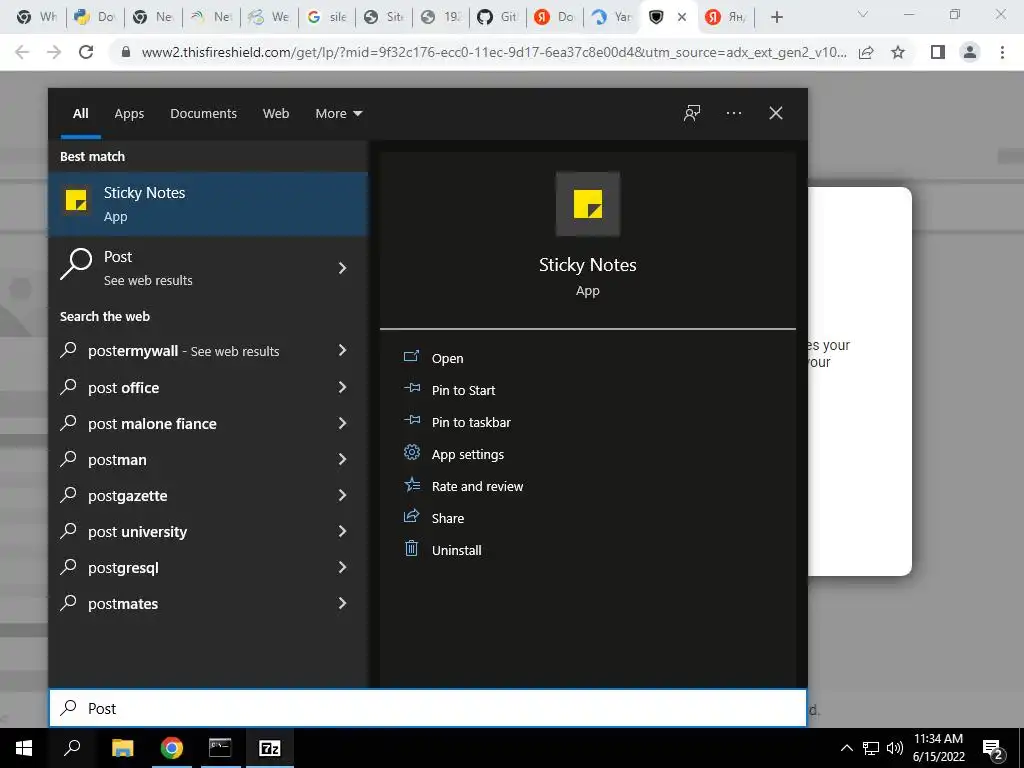Screen dimensions: 1024x768
Task: Open Command Prompt from the taskbar
Action: coord(220,748)
